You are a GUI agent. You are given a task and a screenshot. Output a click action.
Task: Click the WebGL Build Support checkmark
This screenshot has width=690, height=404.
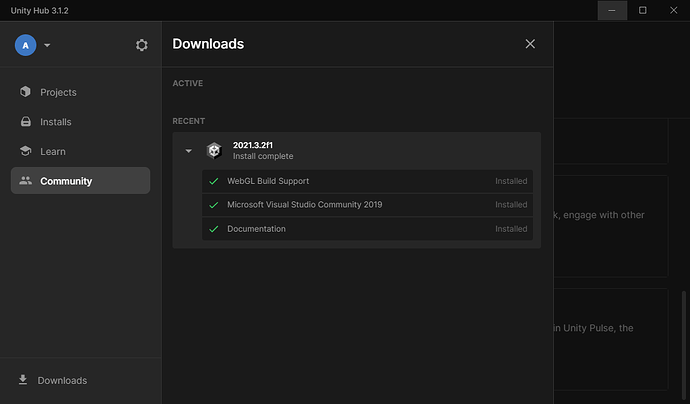213,181
